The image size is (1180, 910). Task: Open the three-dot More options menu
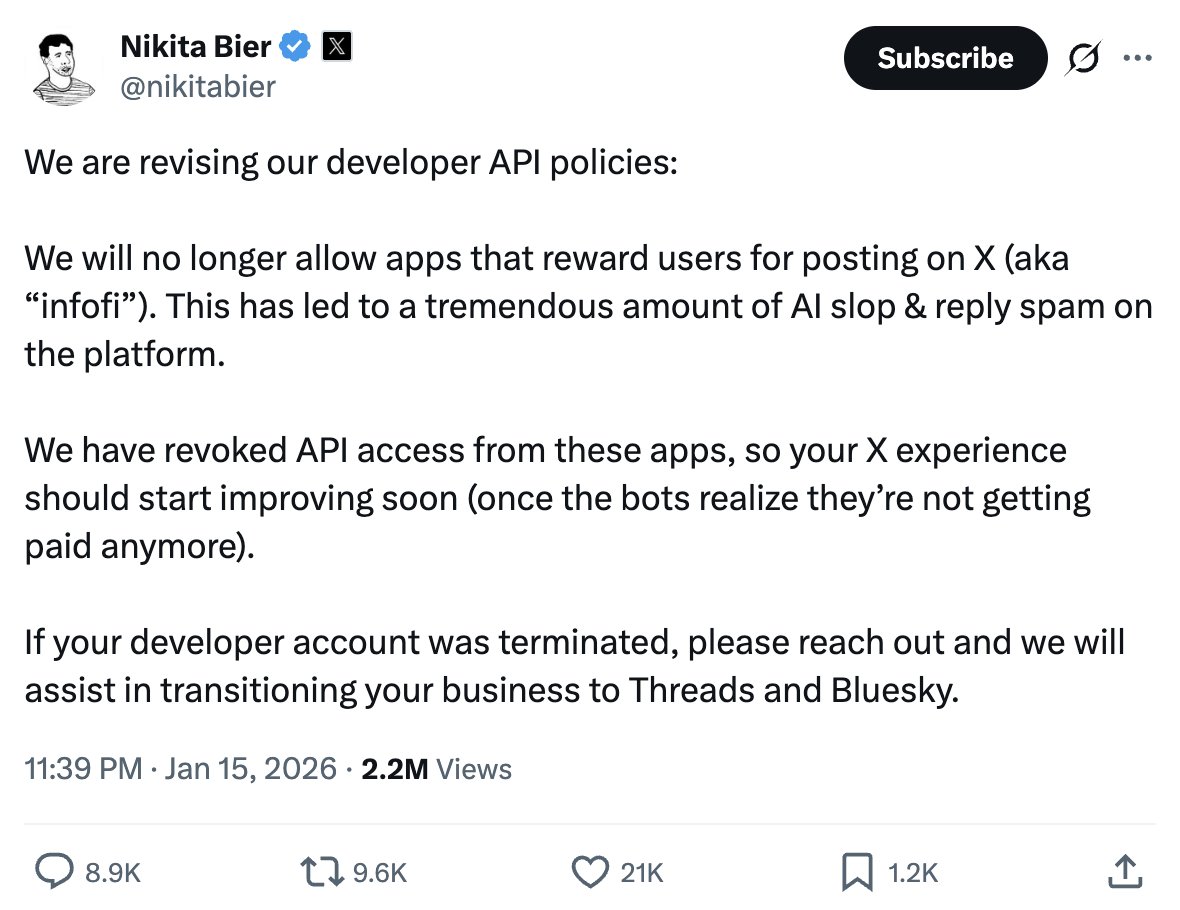click(1137, 58)
